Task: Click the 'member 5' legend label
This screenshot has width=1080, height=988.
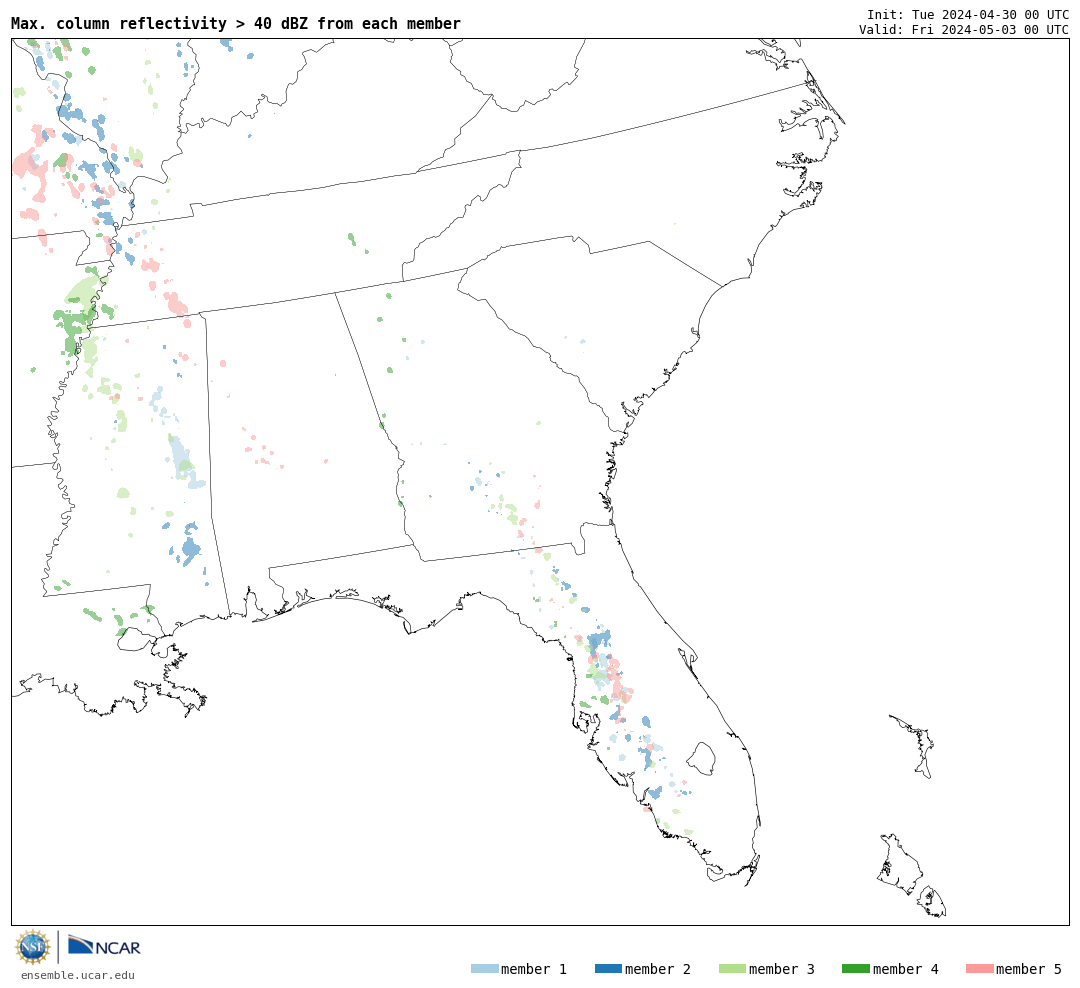Action: tap(1029, 969)
